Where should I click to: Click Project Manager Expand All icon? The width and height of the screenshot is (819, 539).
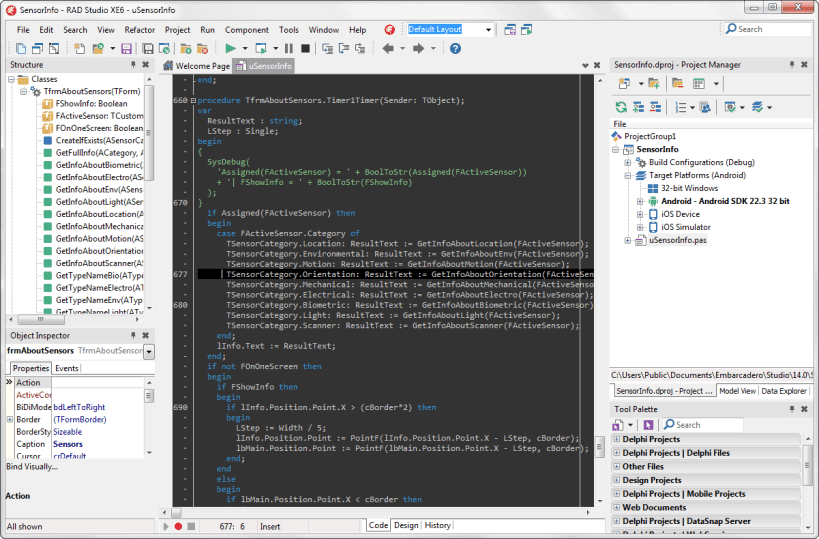pos(638,107)
